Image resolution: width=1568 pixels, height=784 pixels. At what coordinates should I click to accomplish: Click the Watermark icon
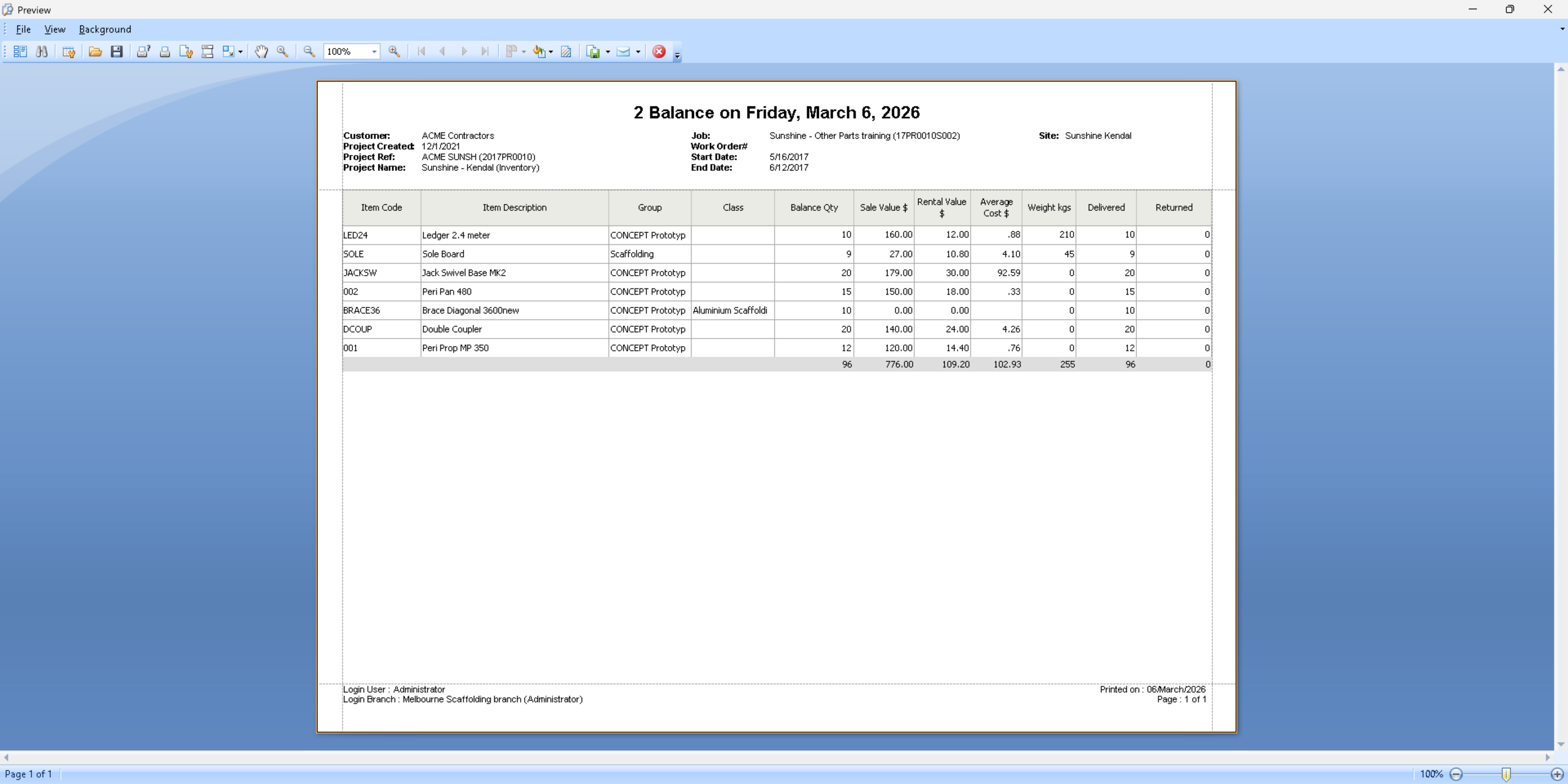click(x=566, y=51)
